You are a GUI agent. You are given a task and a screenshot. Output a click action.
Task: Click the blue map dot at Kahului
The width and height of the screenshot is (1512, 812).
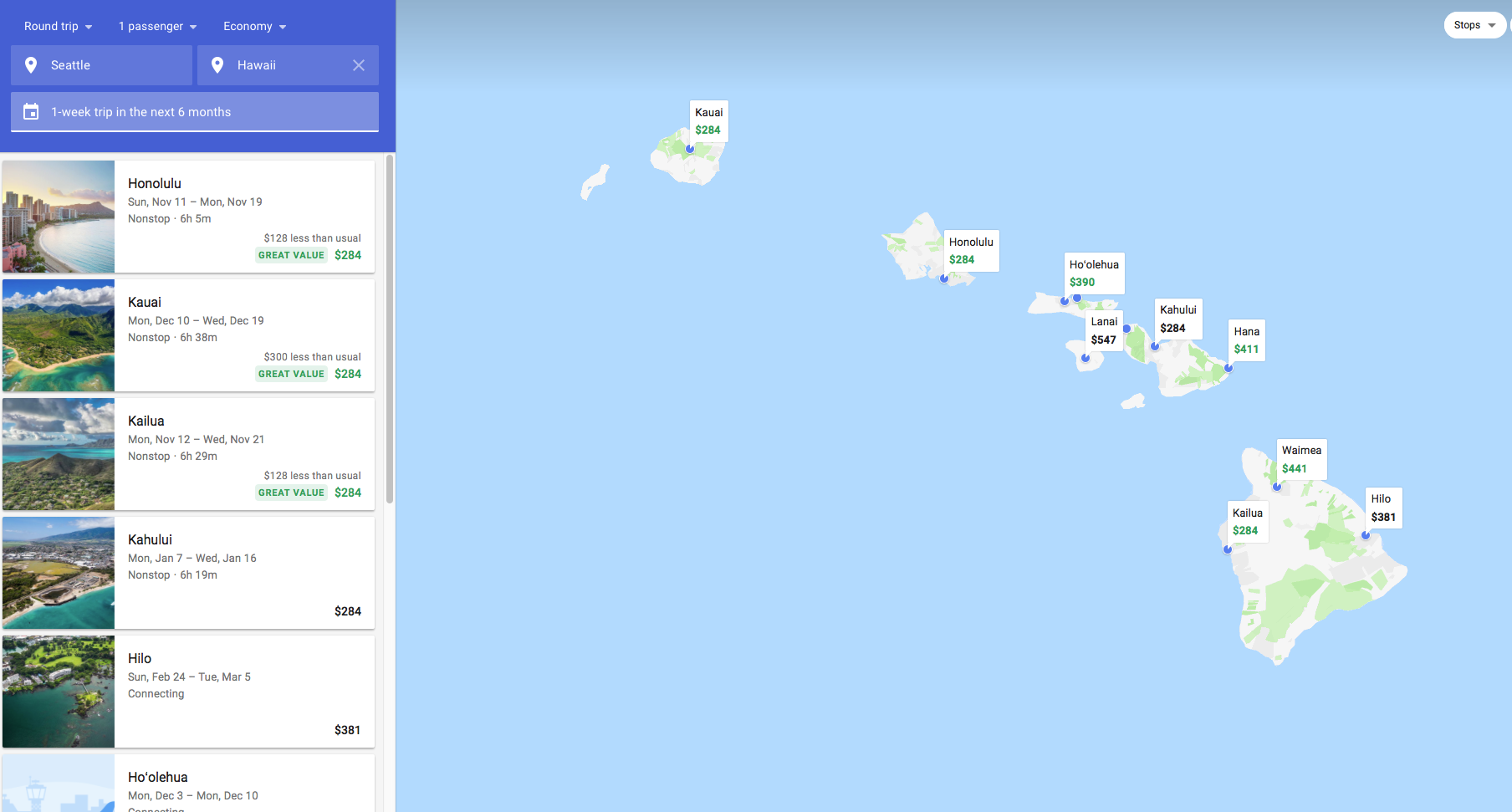[x=1155, y=346]
